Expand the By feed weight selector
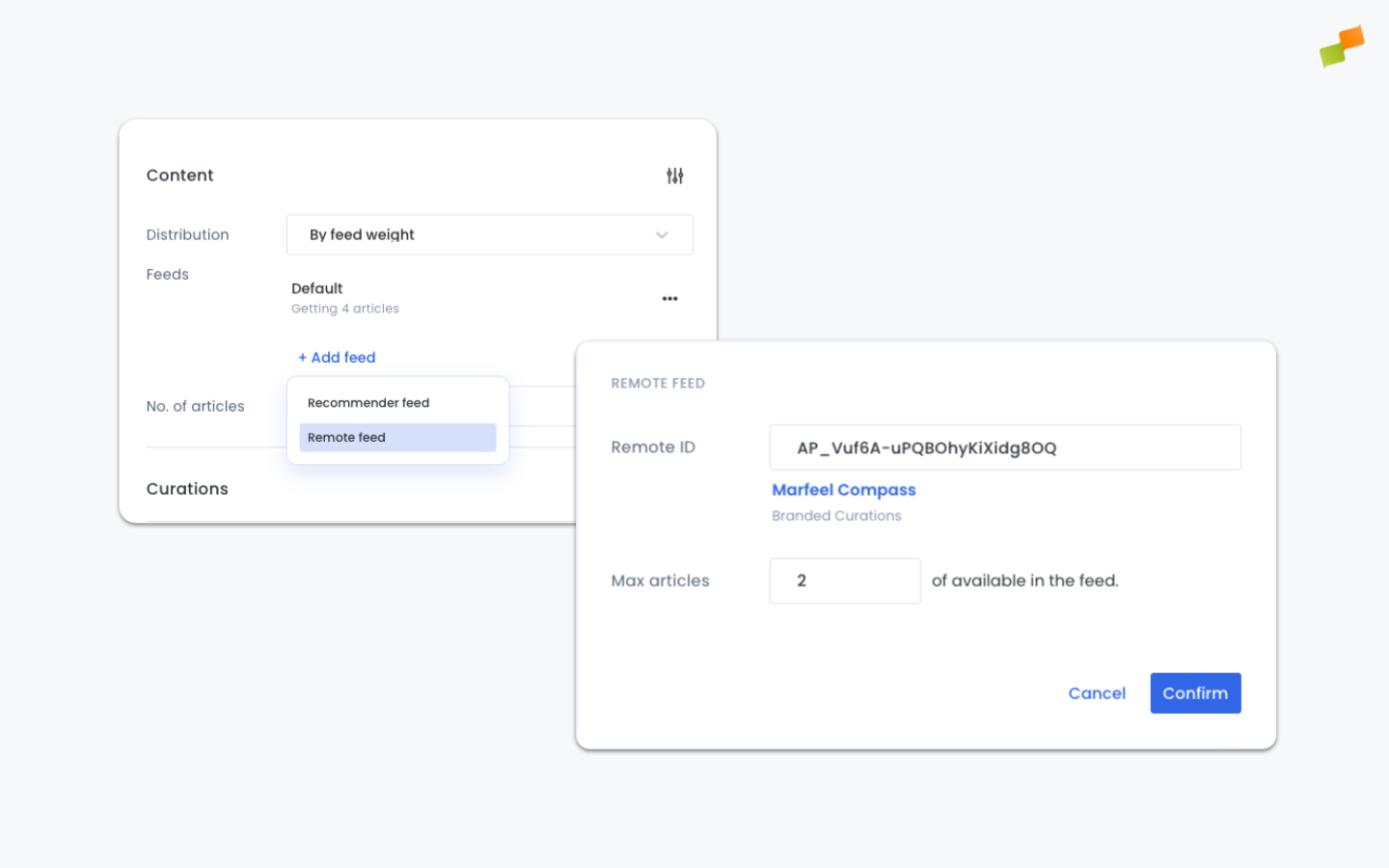The height and width of the screenshot is (868, 1389). click(x=489, y=234)
